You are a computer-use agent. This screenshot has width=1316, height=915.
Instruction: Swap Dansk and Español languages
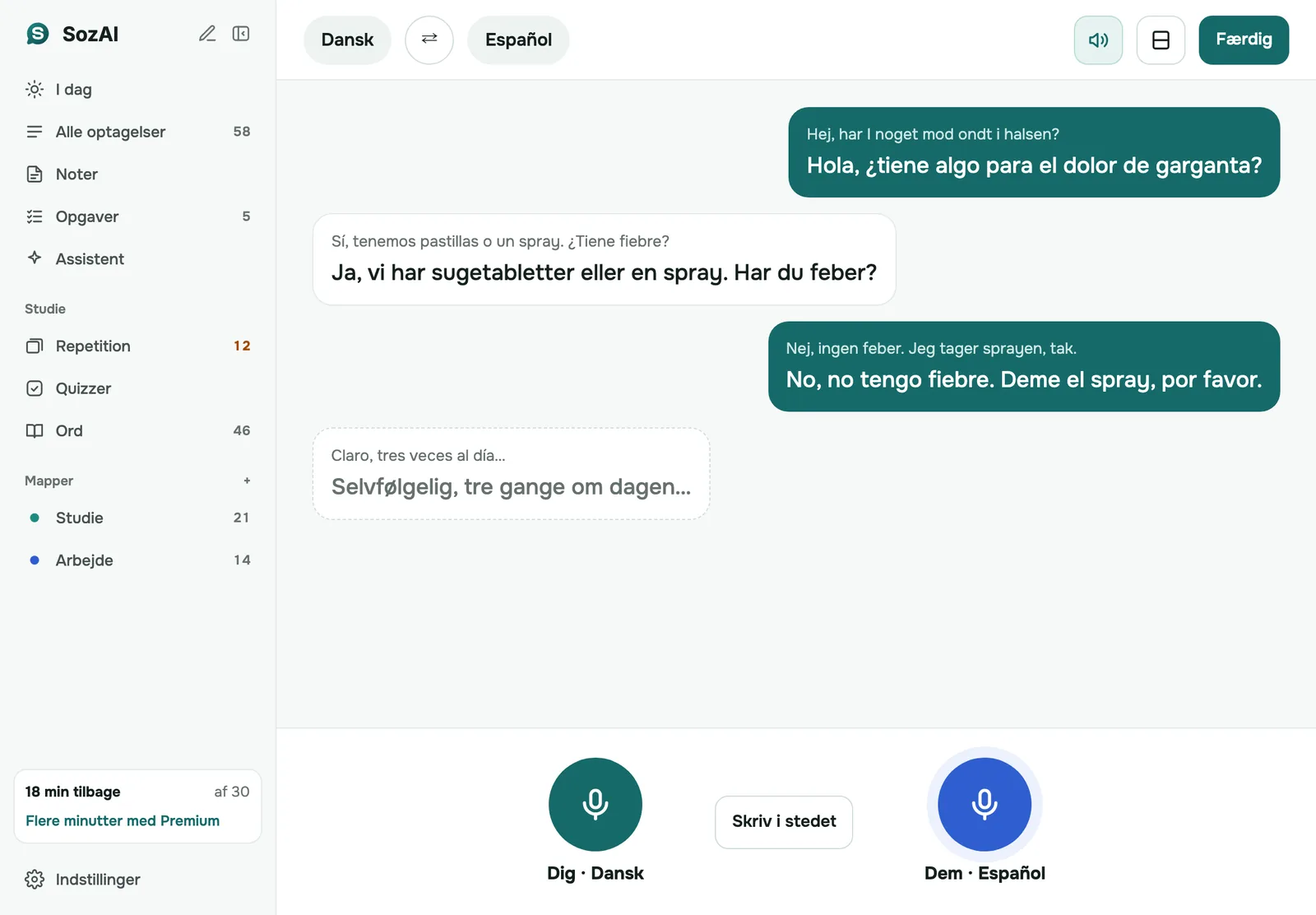click(429, 39)
